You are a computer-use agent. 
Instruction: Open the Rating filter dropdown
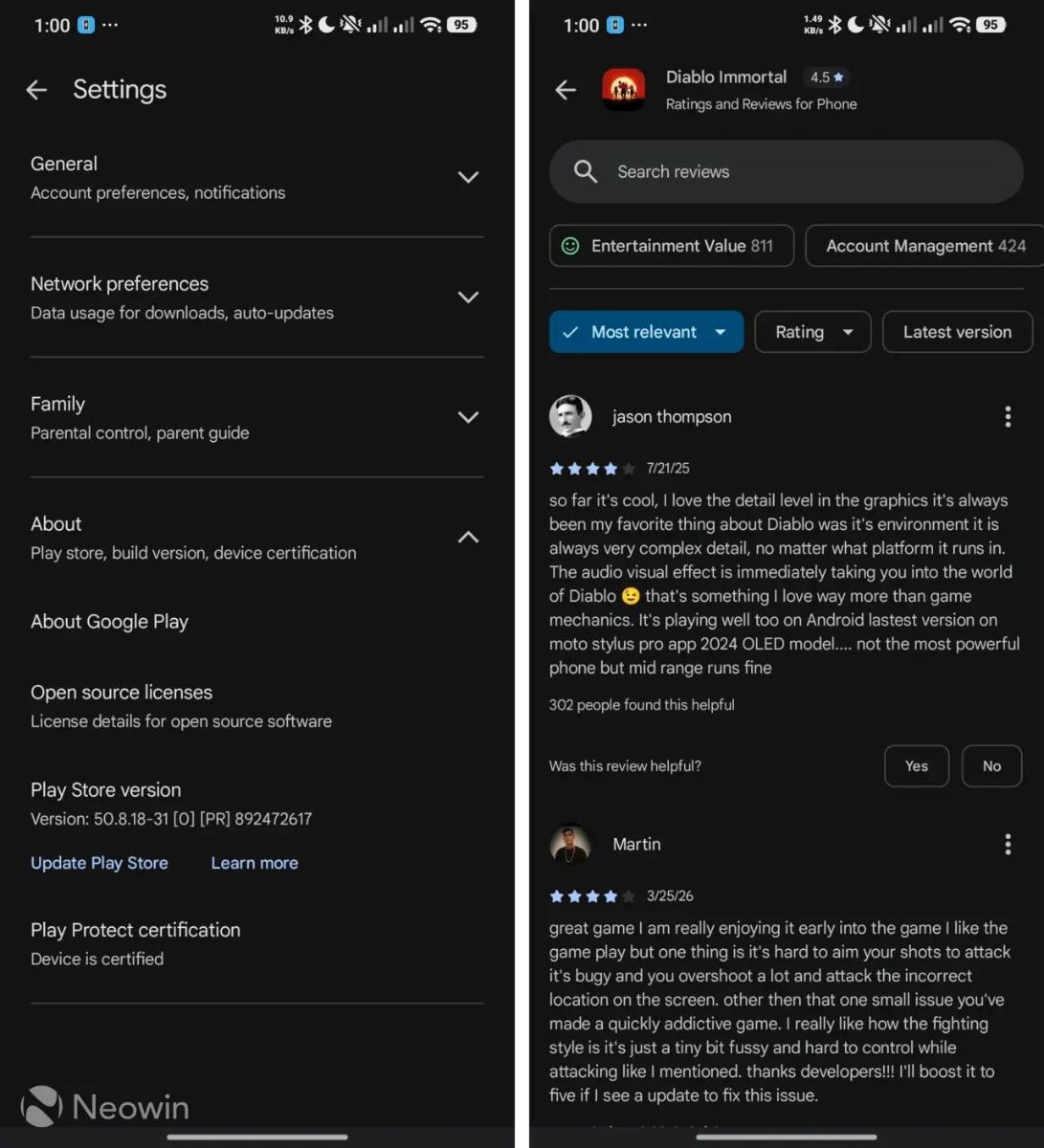tap(812, 332)
